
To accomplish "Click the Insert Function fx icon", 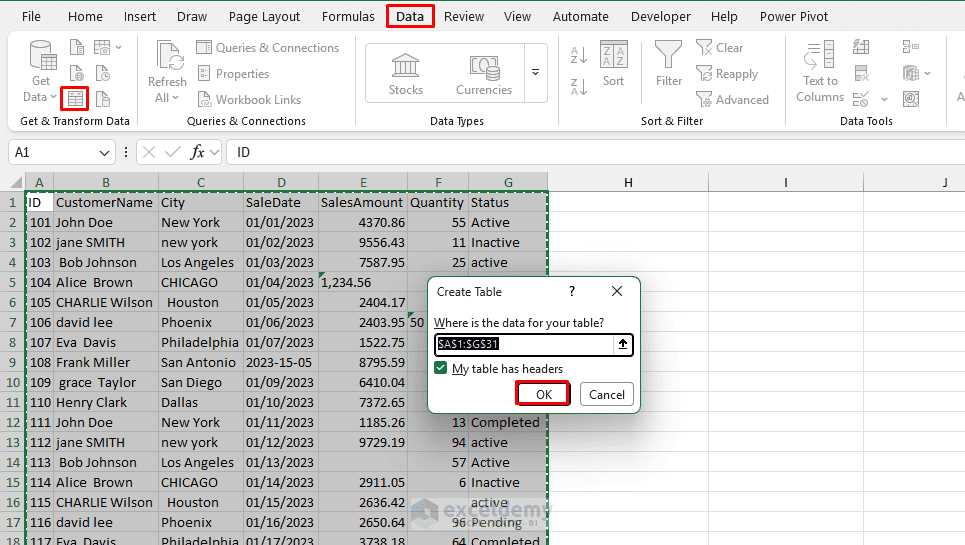I will (x=197, y=152).
